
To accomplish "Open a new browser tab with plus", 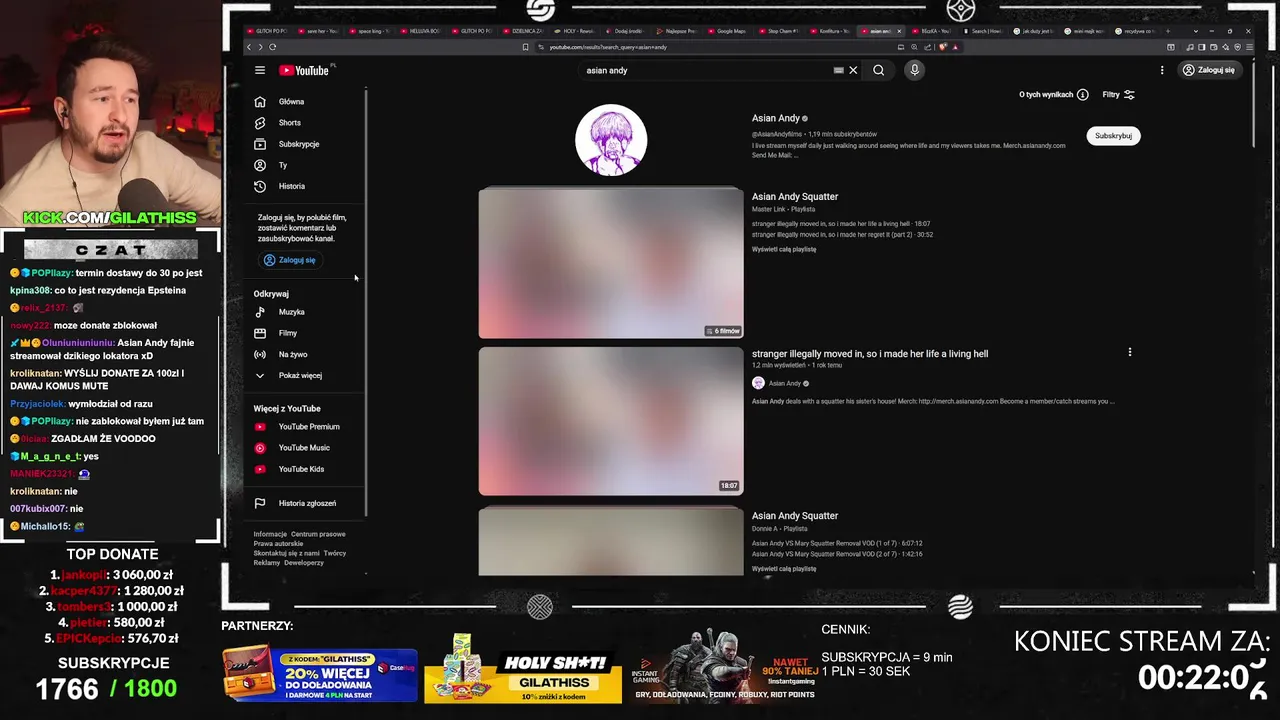I will [1168, 31].
